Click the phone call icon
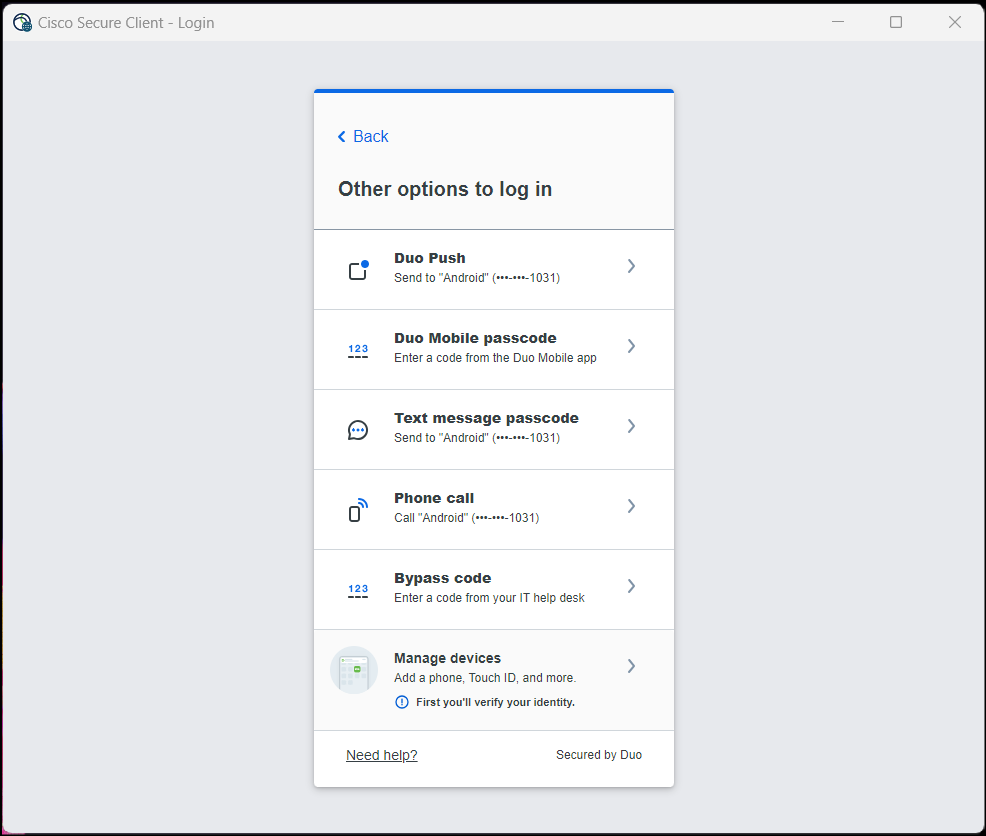The height and width of the screenshot is (836, 986). (x=358, y=510)
